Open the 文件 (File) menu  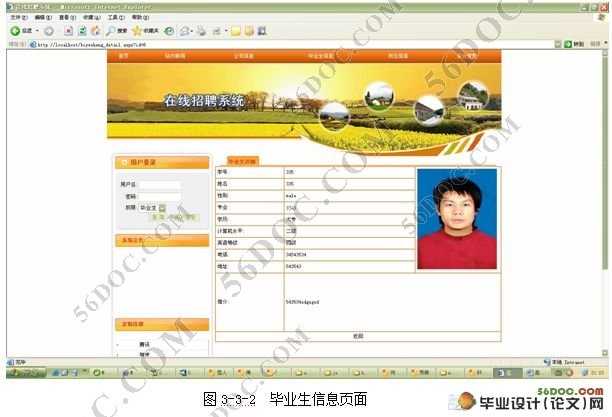(x=17, y=18)
